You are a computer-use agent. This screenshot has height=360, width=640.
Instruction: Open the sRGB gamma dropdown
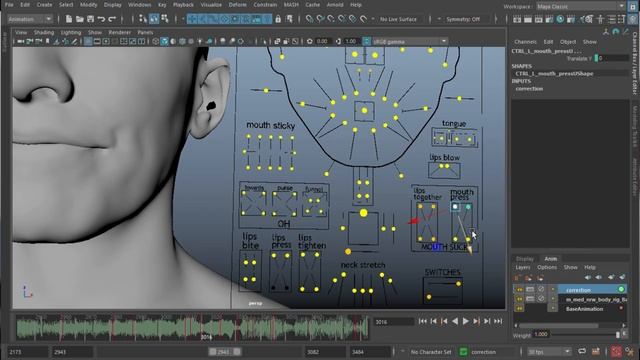click(410, 41)
